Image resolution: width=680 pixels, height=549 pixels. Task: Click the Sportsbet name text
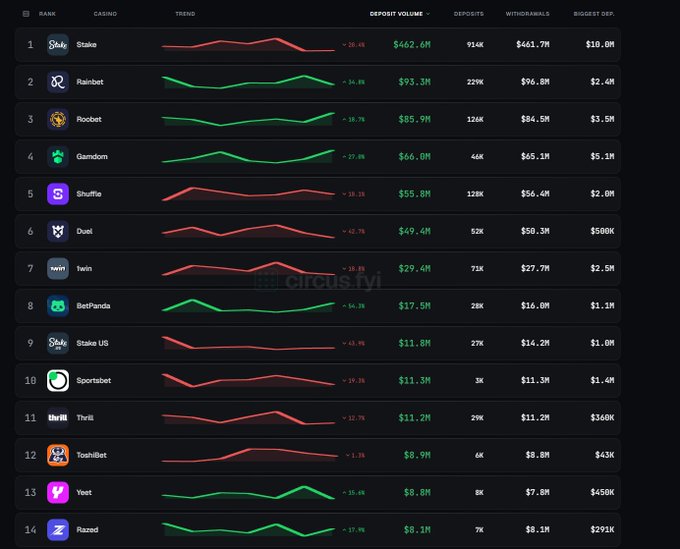pos(94,380)
